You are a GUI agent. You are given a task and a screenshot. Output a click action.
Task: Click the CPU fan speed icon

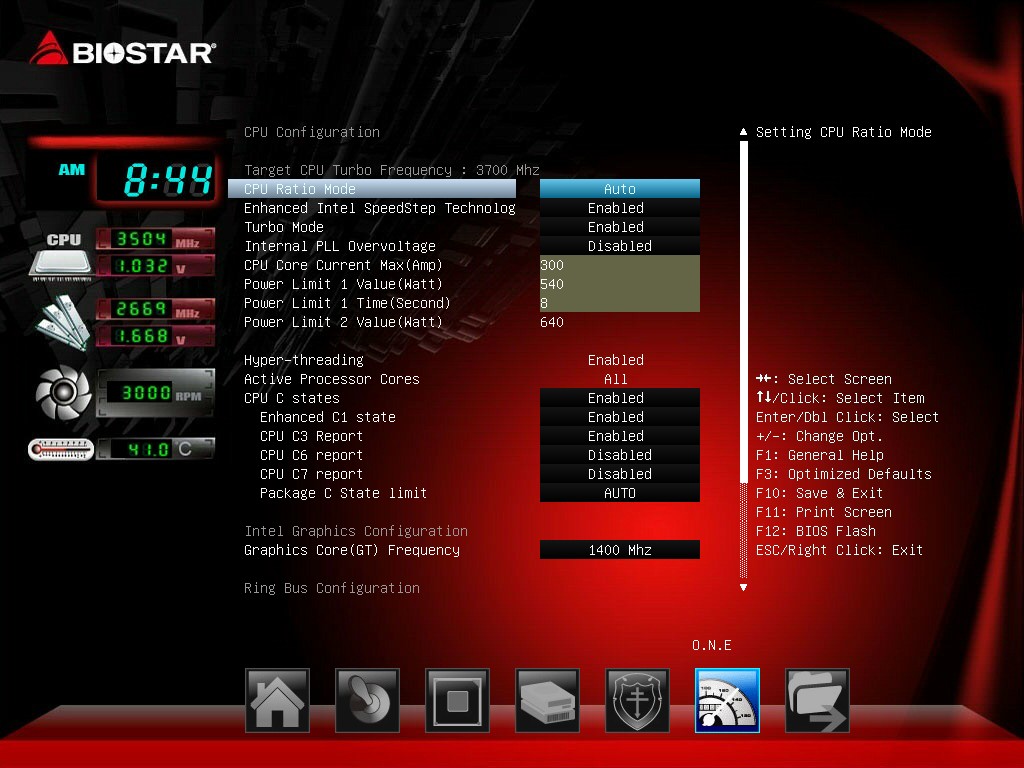click(x=63, y=392)
